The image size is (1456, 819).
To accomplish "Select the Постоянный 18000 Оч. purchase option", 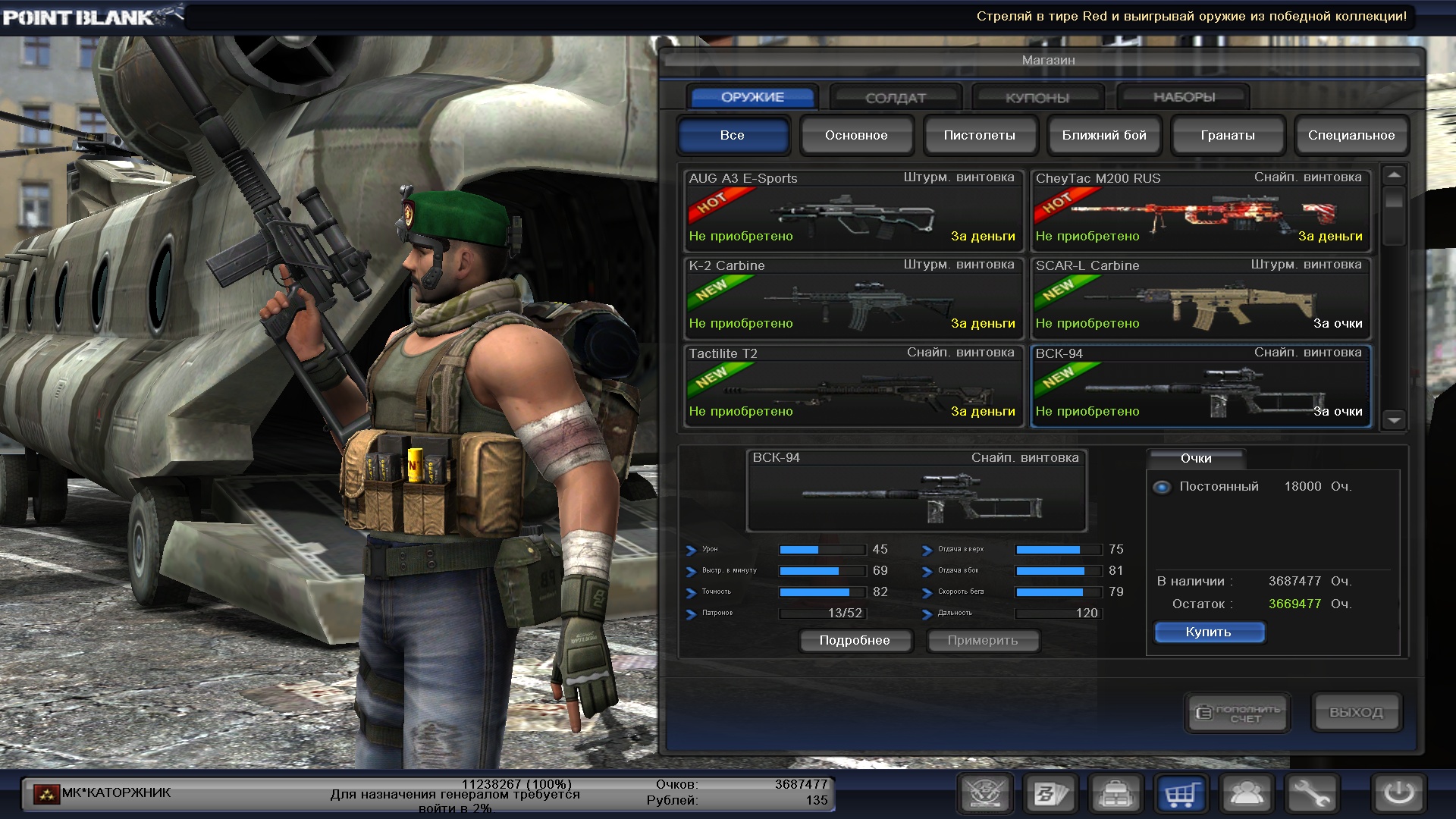I will tap(1162, 487).
